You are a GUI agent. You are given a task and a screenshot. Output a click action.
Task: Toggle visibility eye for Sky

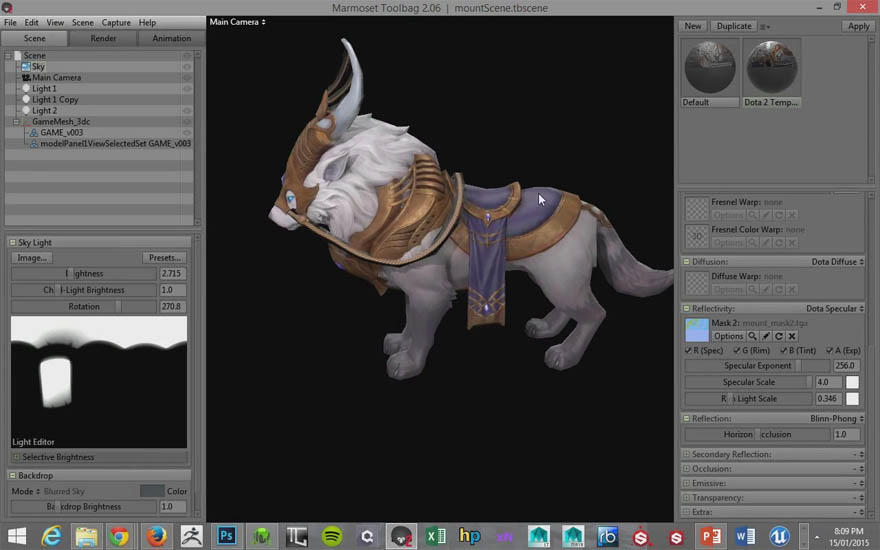click(x=186, y=66)
